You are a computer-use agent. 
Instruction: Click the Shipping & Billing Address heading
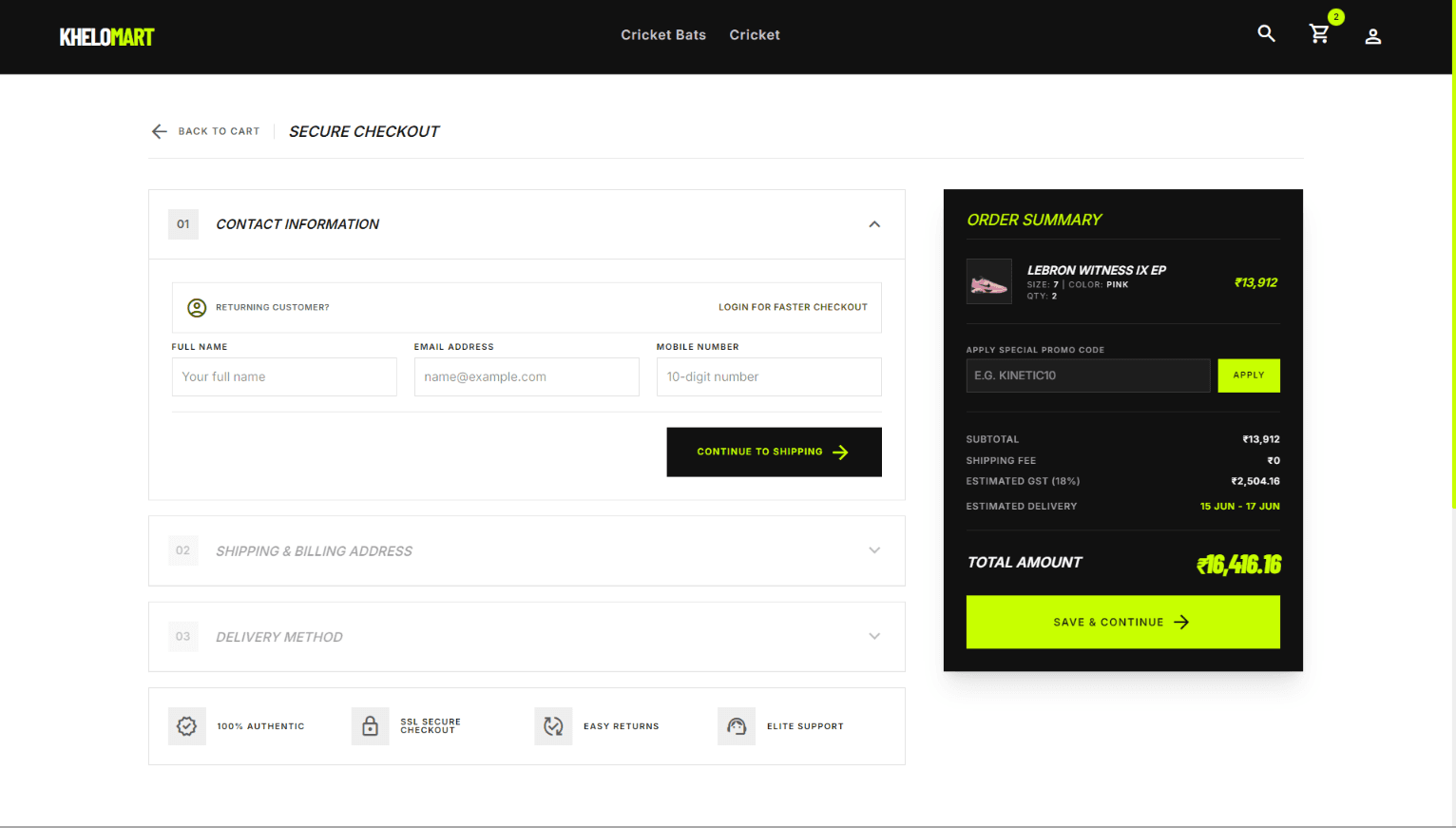coord(315,551)
